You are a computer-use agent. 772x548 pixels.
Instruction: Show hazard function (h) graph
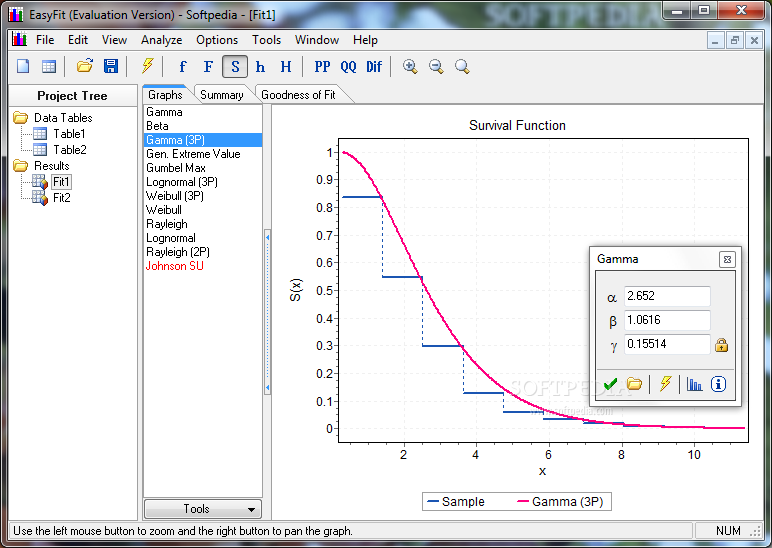pos(260,66)
